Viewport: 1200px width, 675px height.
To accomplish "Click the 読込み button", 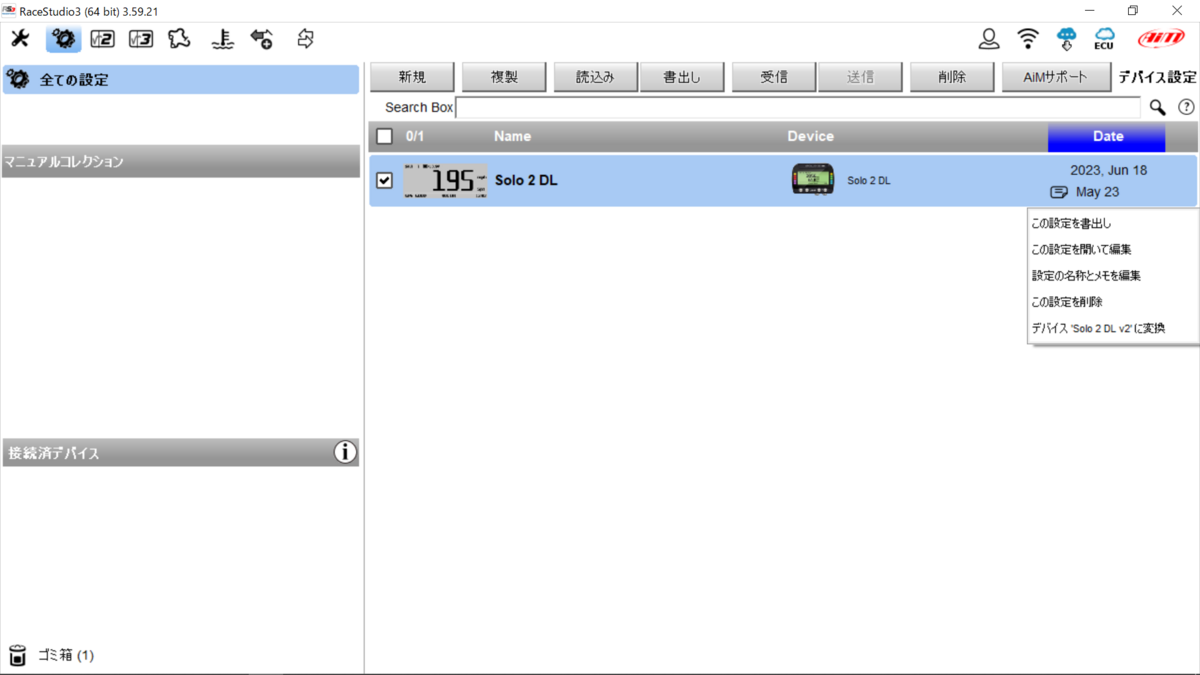I will point(595,77).
